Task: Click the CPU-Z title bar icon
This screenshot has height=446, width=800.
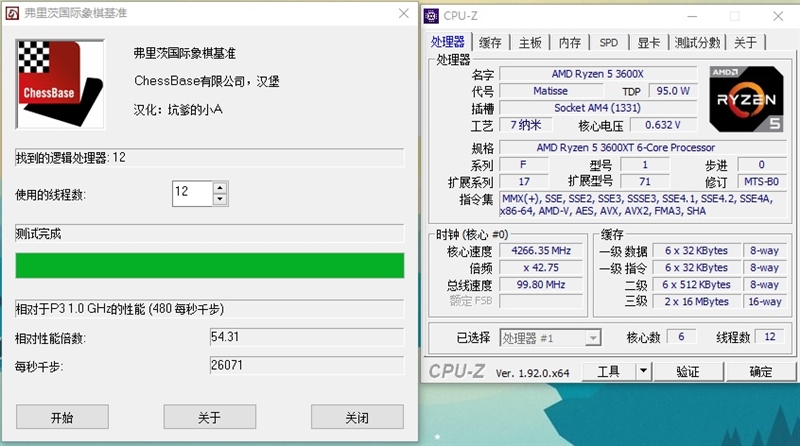Action: click(x=431, y=16)
